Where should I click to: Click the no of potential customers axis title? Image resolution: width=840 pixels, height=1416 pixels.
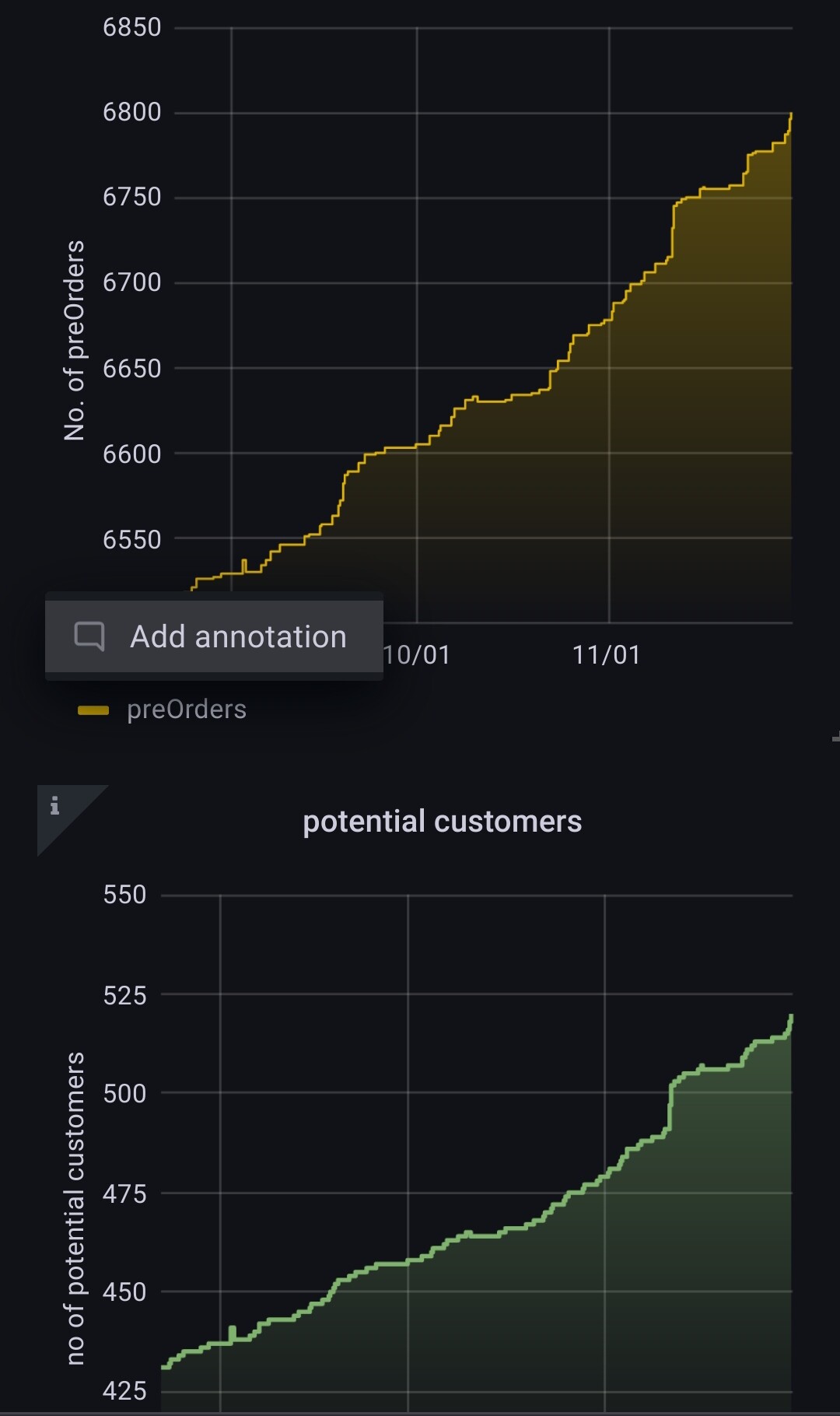tap(75, 1208)
